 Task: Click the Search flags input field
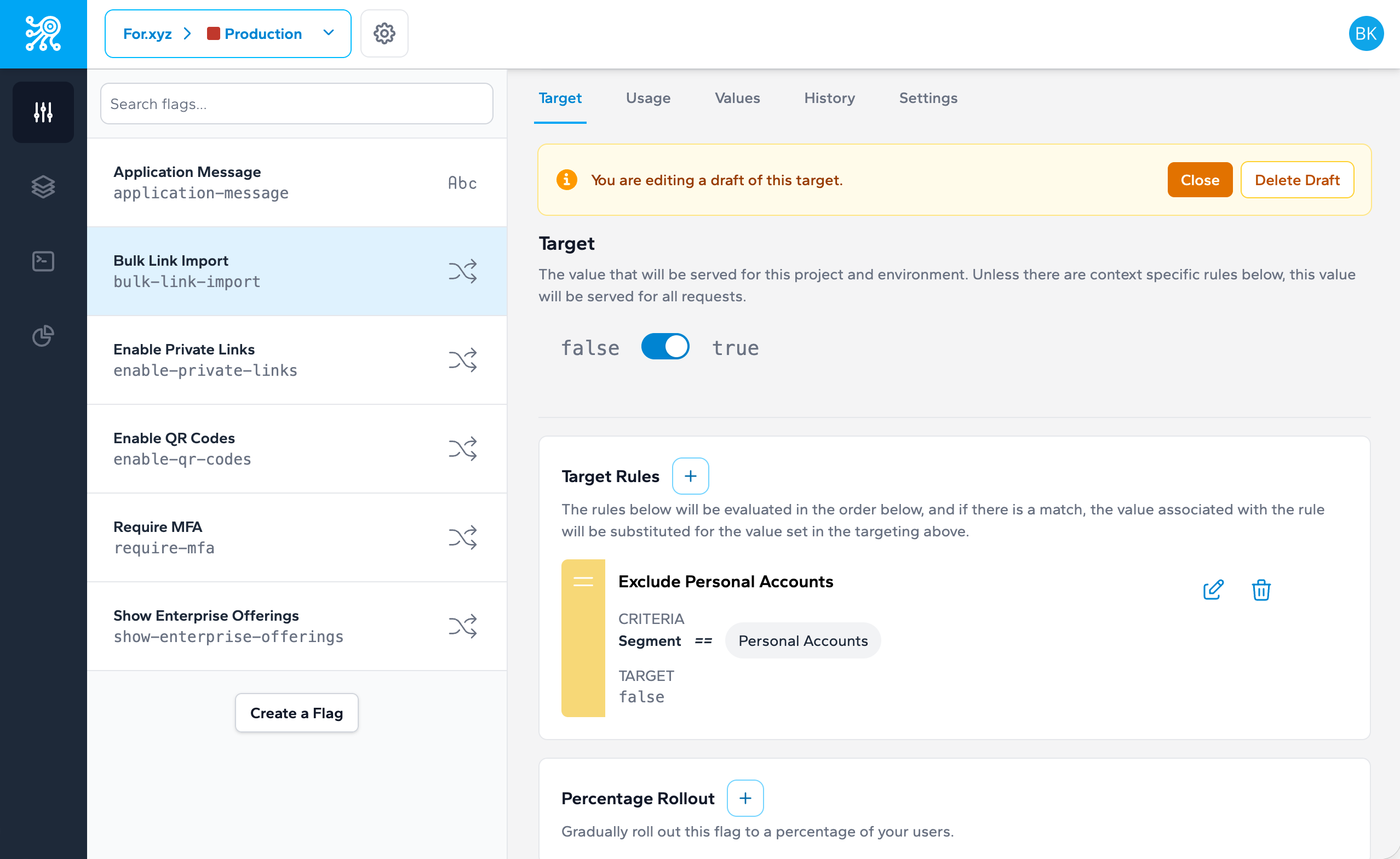click(x=296, y=104)
